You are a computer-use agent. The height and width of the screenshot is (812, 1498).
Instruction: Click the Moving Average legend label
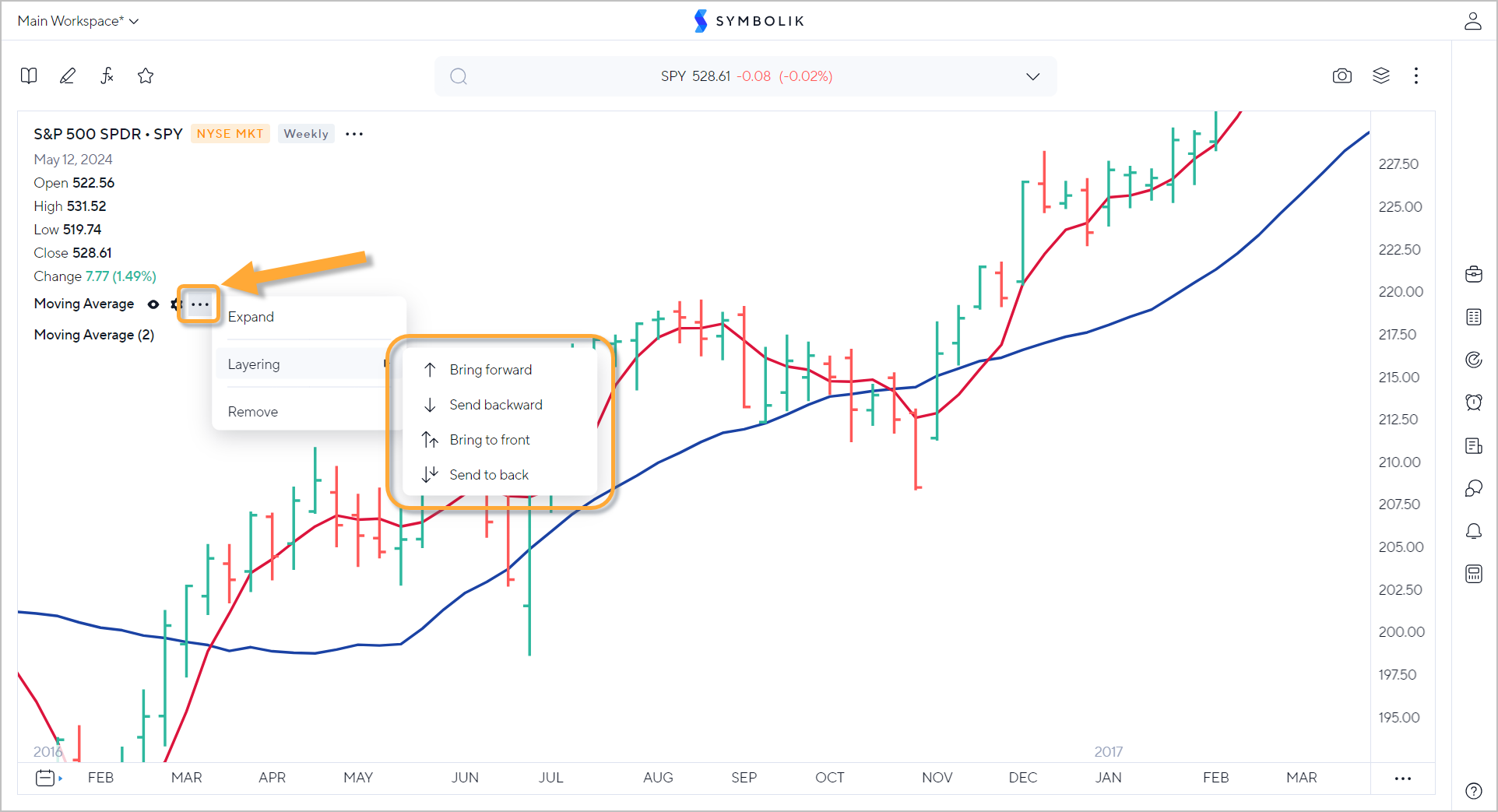tap(84, 304)
